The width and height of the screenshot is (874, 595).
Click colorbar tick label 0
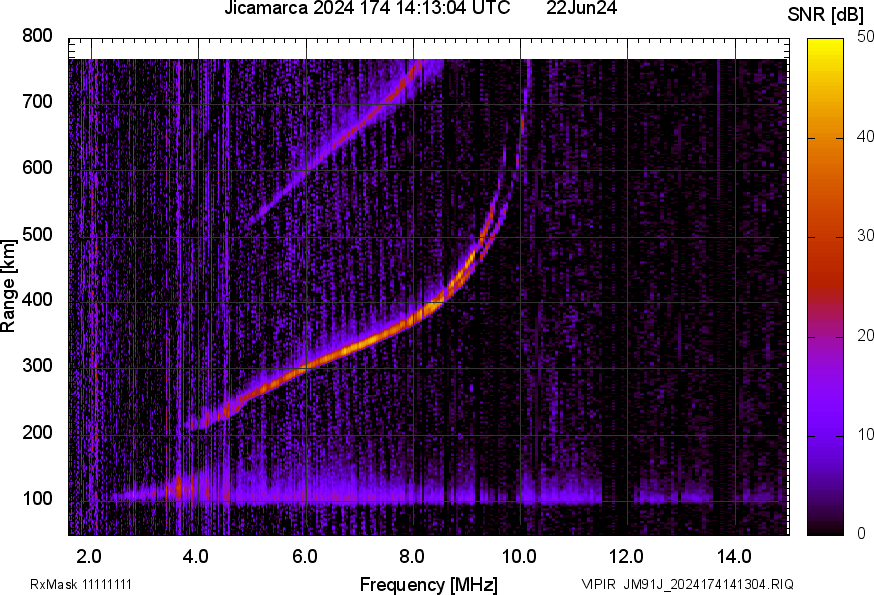click(x=862, y=534)
